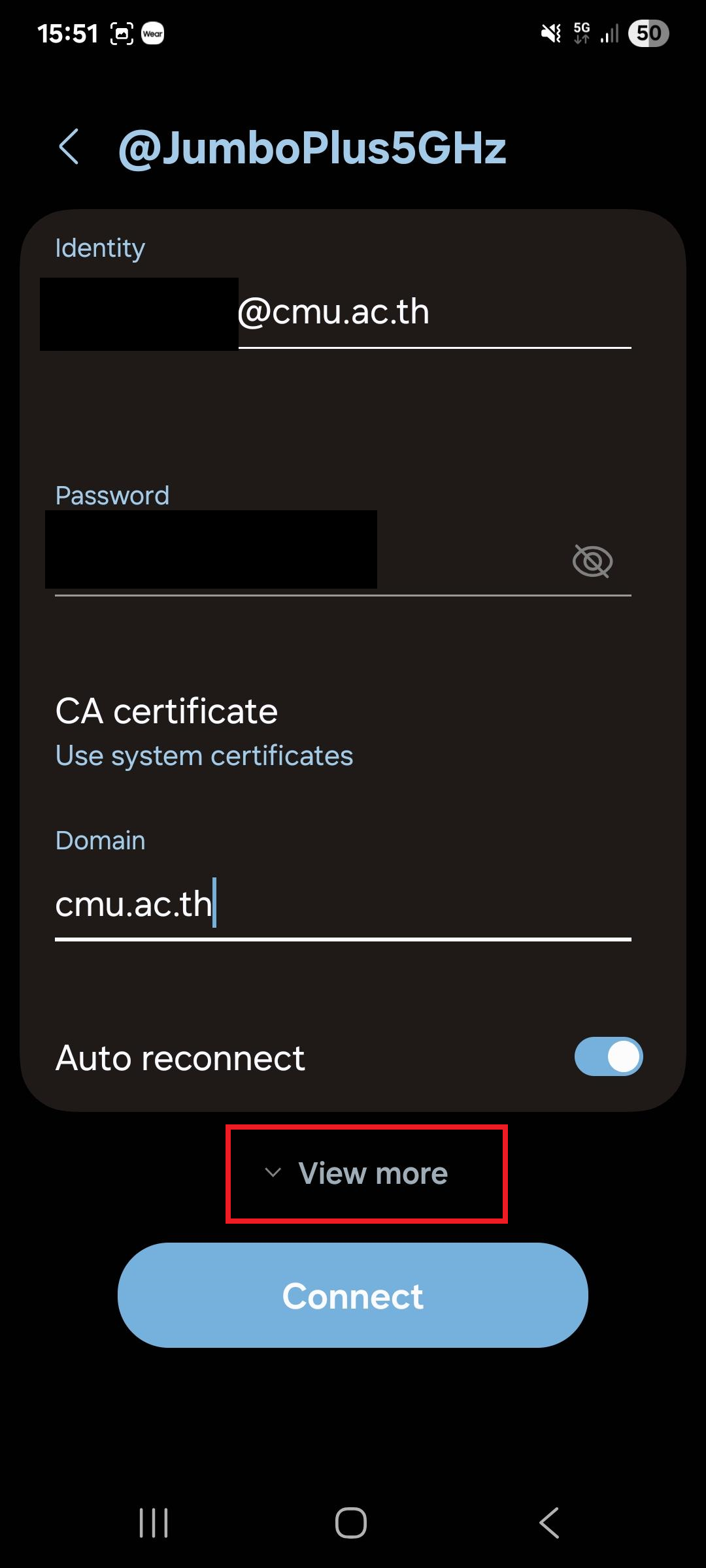Screen dimensions: 706x1568
Task: Turn off the Auto reconnect switch
Action: [x=609, y=1056]
